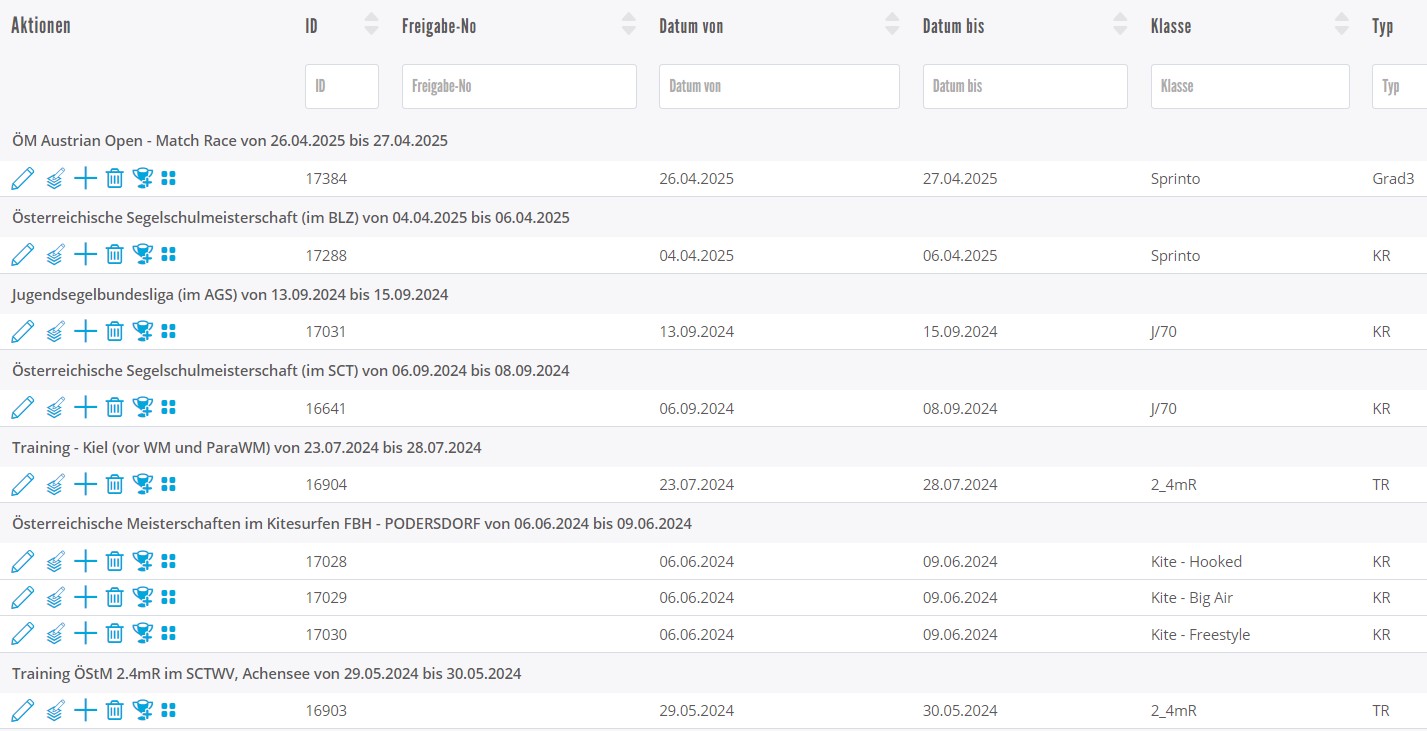Open grid icon for Sprinto row 17384

(168, 179)
